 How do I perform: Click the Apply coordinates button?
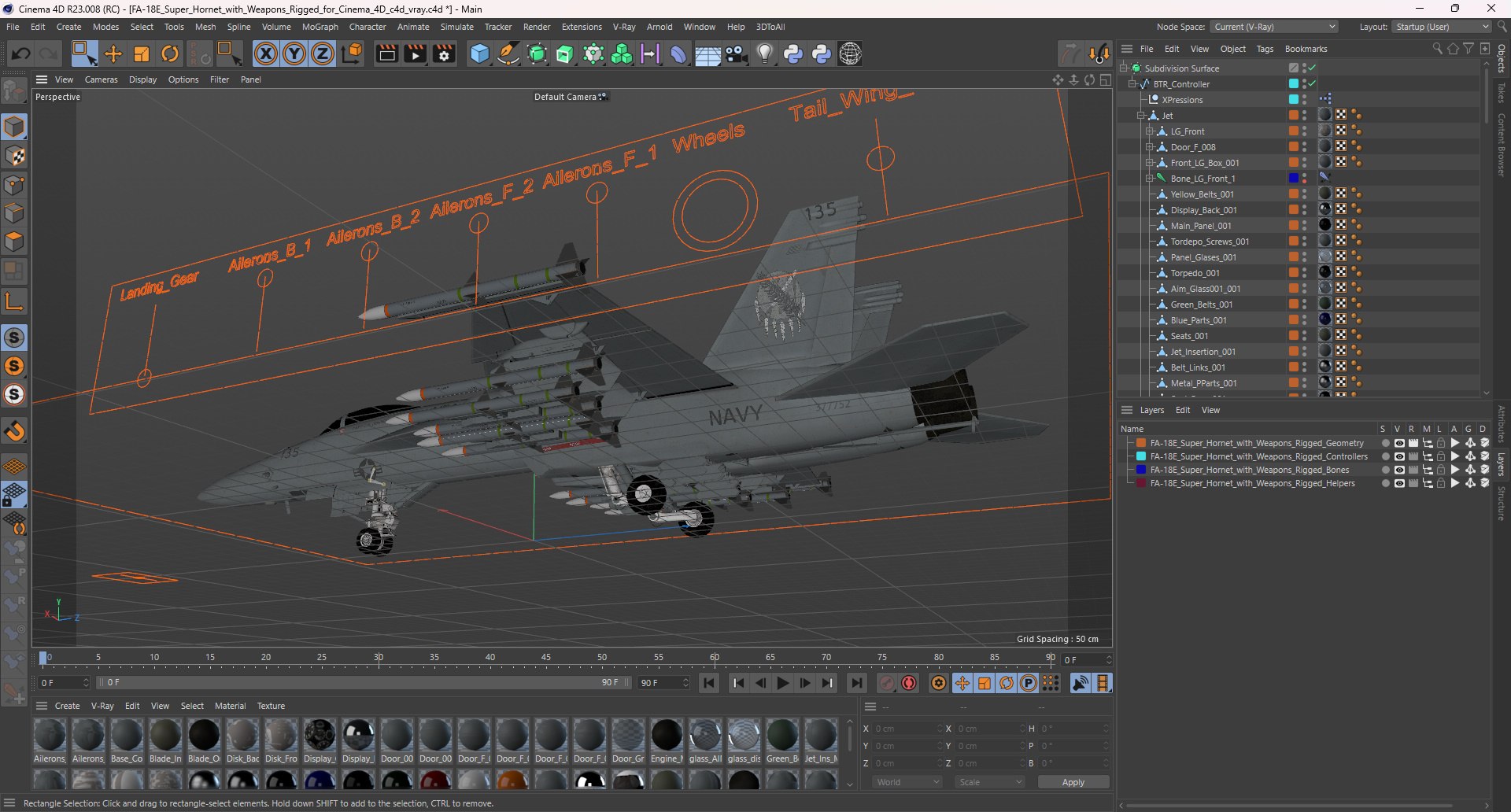click(x=1073, y=782)
